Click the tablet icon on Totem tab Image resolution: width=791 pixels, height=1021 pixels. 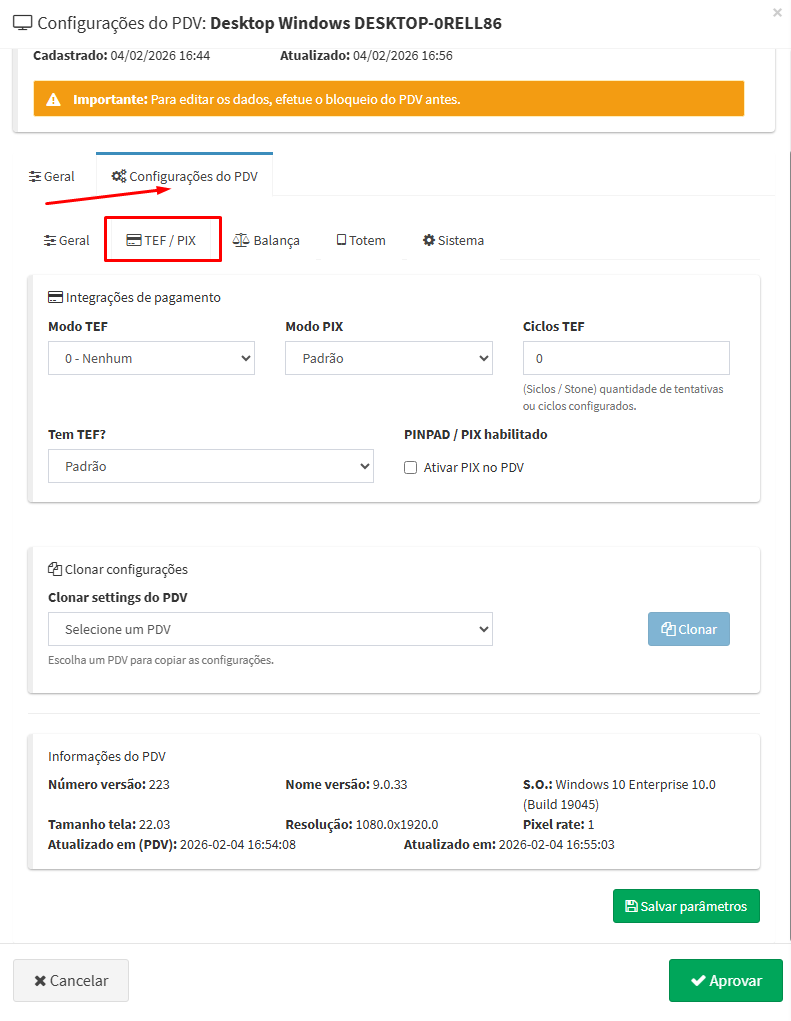pos(341,240)
